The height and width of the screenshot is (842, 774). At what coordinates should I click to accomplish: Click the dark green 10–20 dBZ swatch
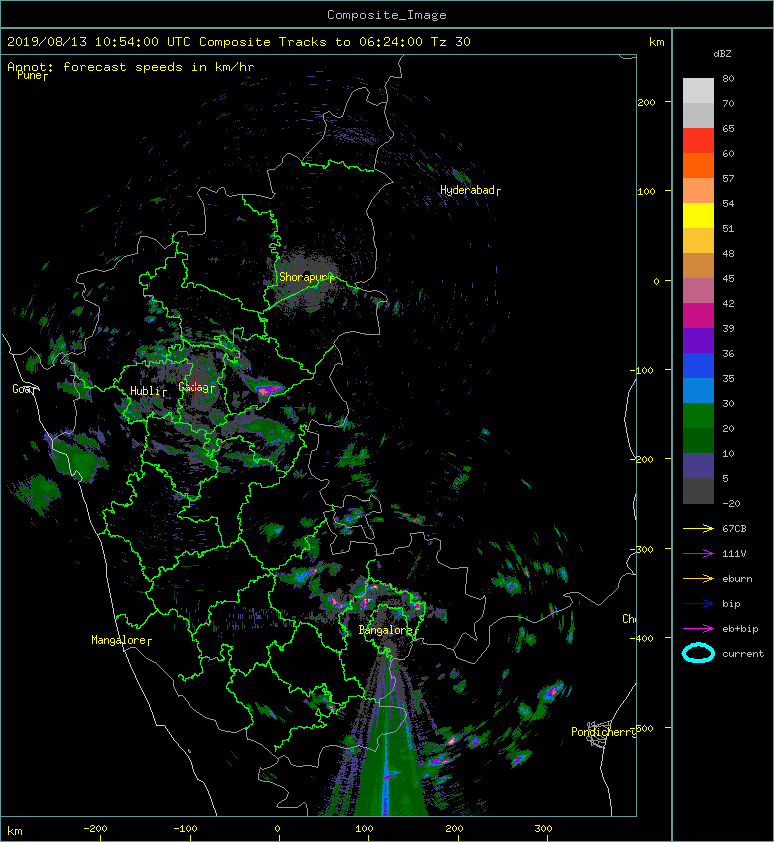coord(698,440)
